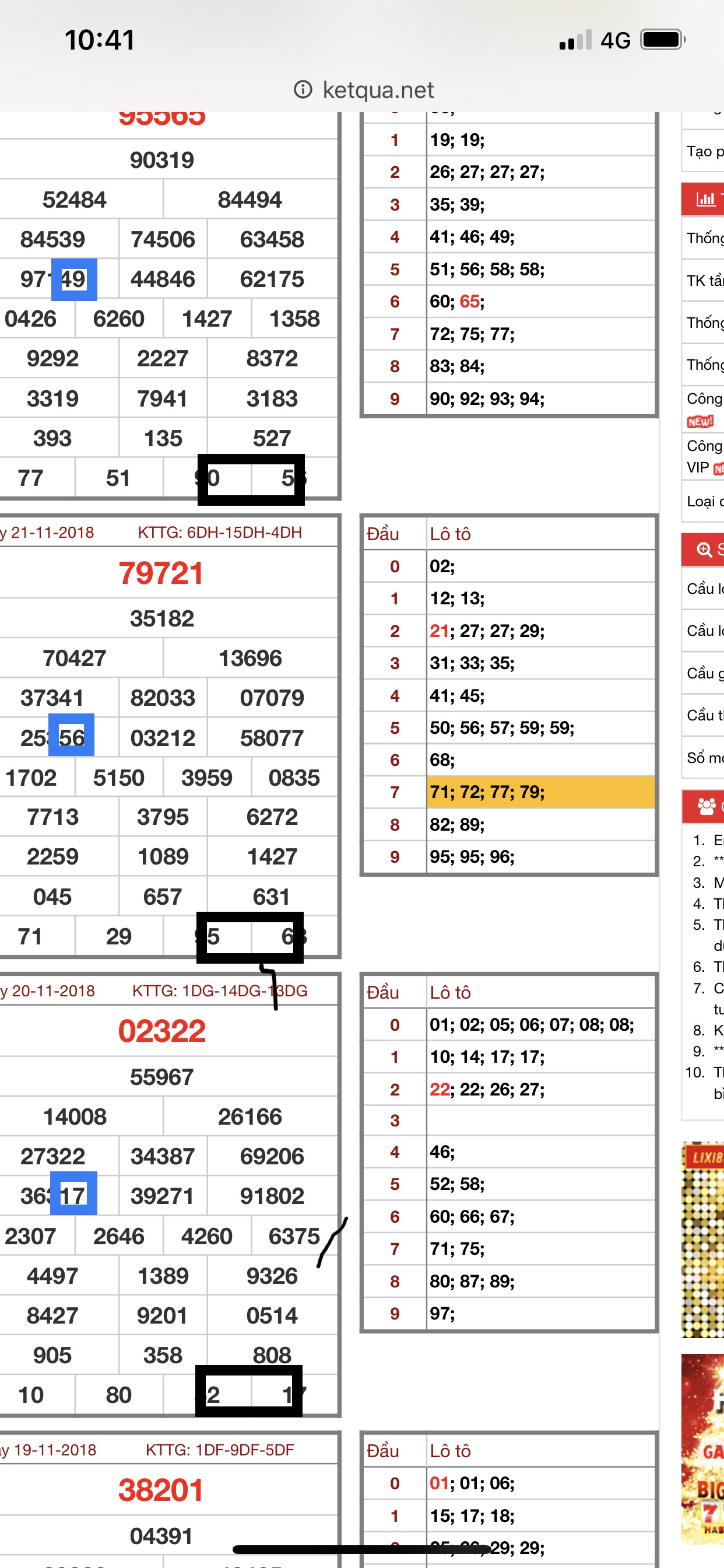This screenshot has height=1568, width=724.
Task: Tap the KTTG: 6DH-15DH-4DH code
Action: pos(220,533)
